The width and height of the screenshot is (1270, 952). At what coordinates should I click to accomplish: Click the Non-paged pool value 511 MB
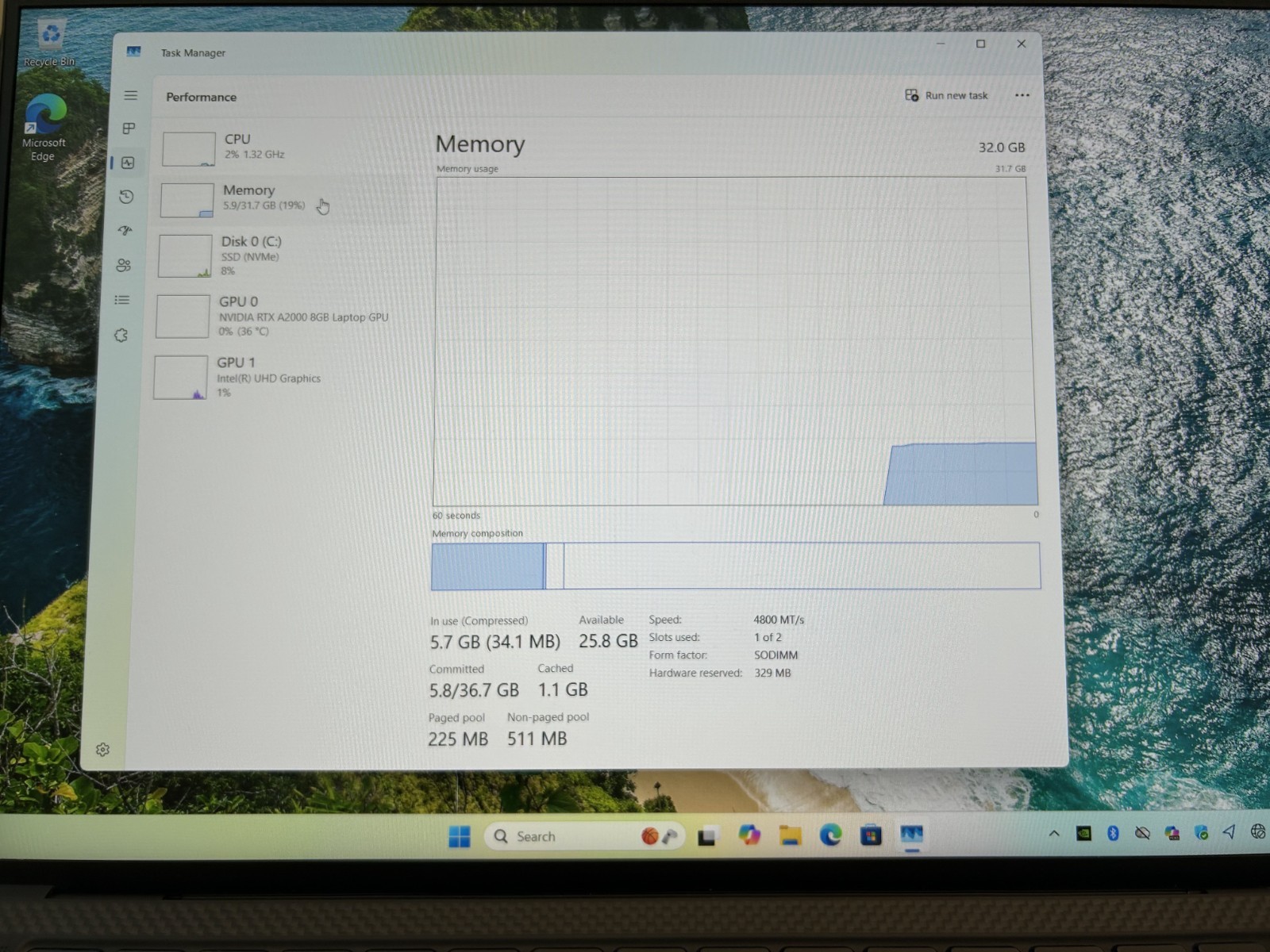(x=537, y=739)
